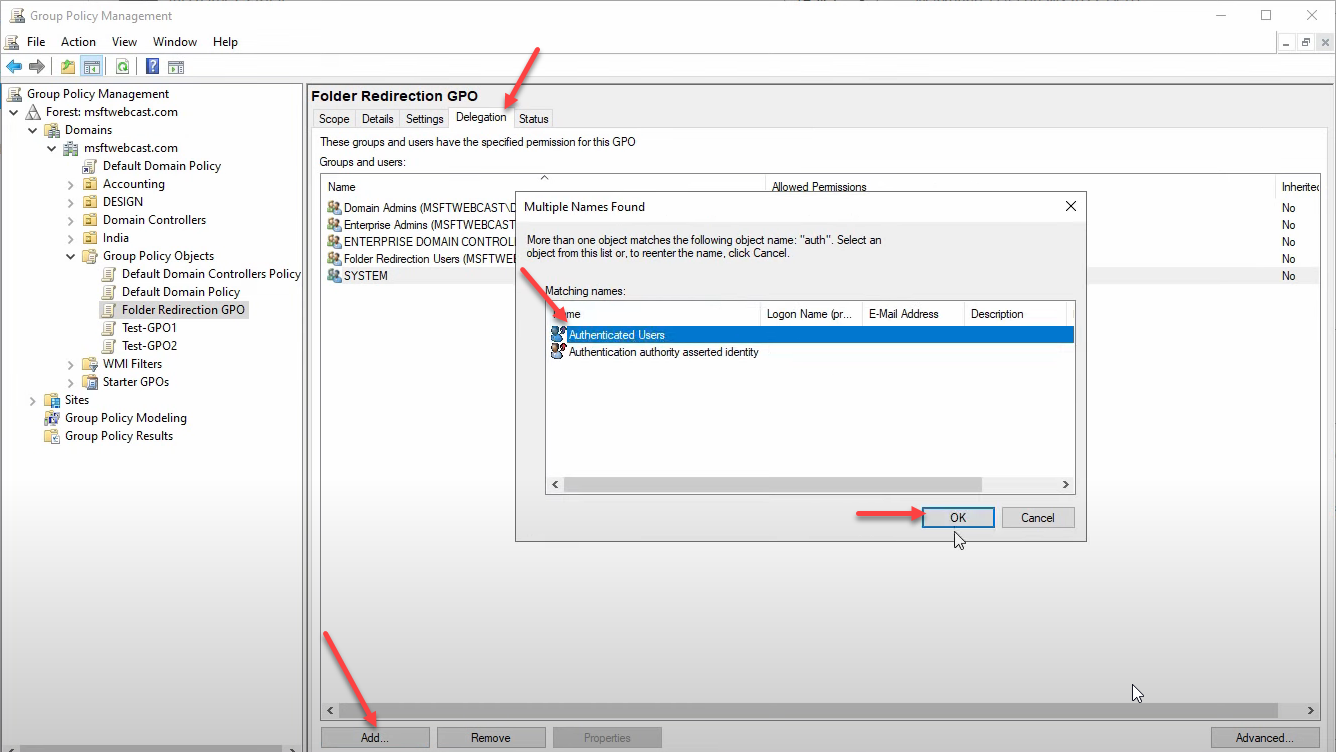Expand the Sites node arrow
The image size is (1336, 752).
(x=33, y=400)
